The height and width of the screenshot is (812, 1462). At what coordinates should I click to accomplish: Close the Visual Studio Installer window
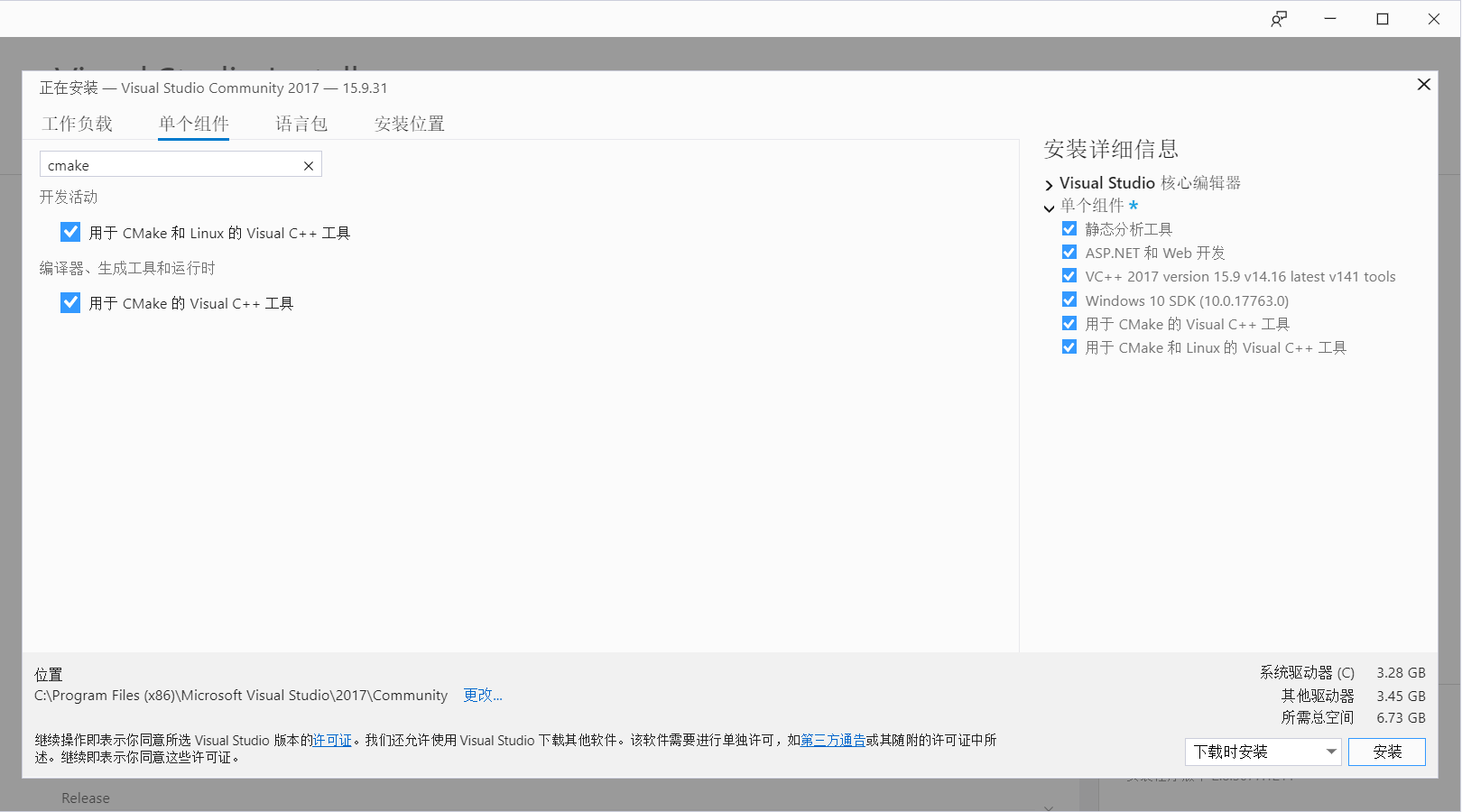1434,19
